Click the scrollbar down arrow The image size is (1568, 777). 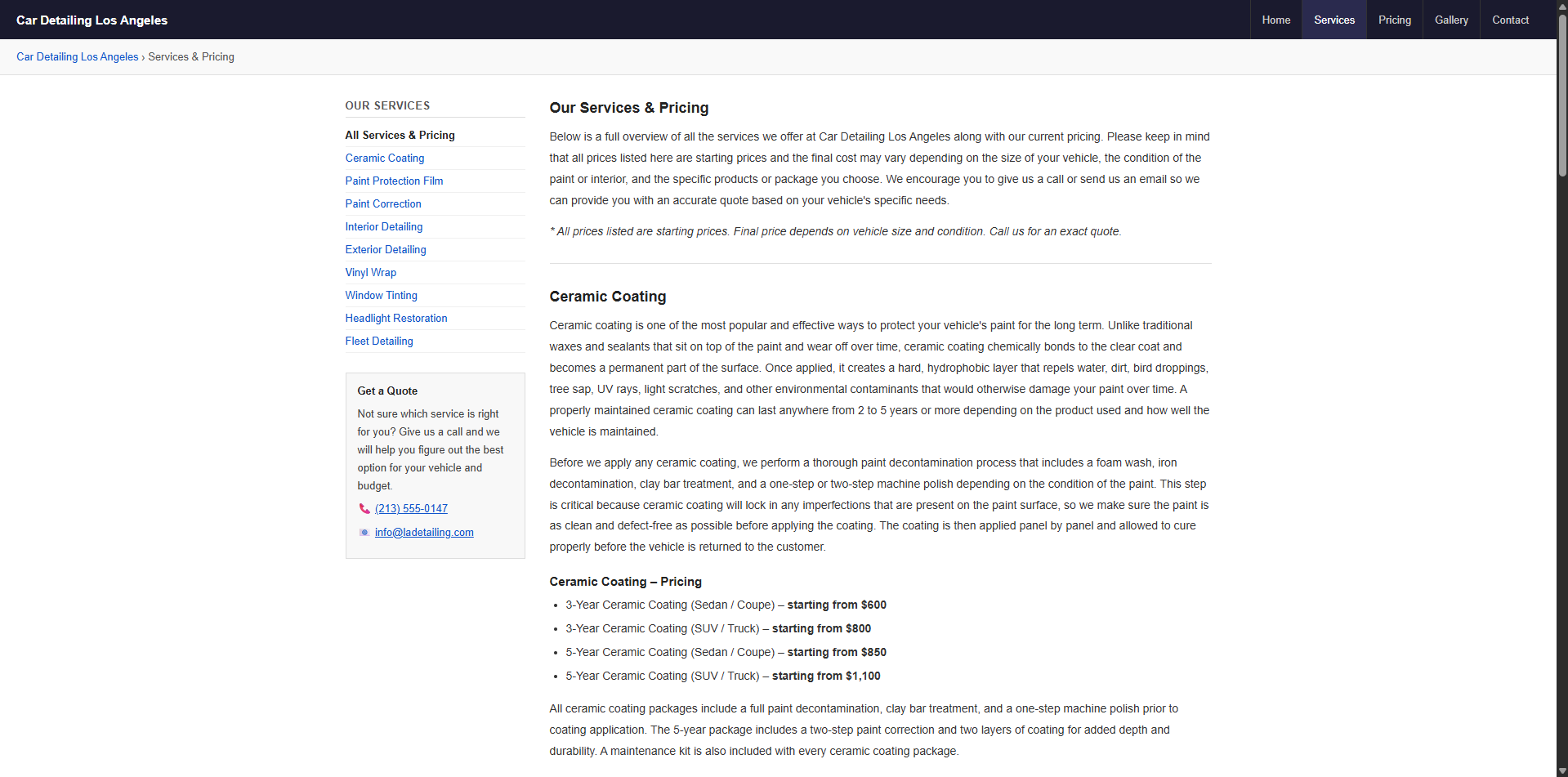click(x=1561, y=770)
